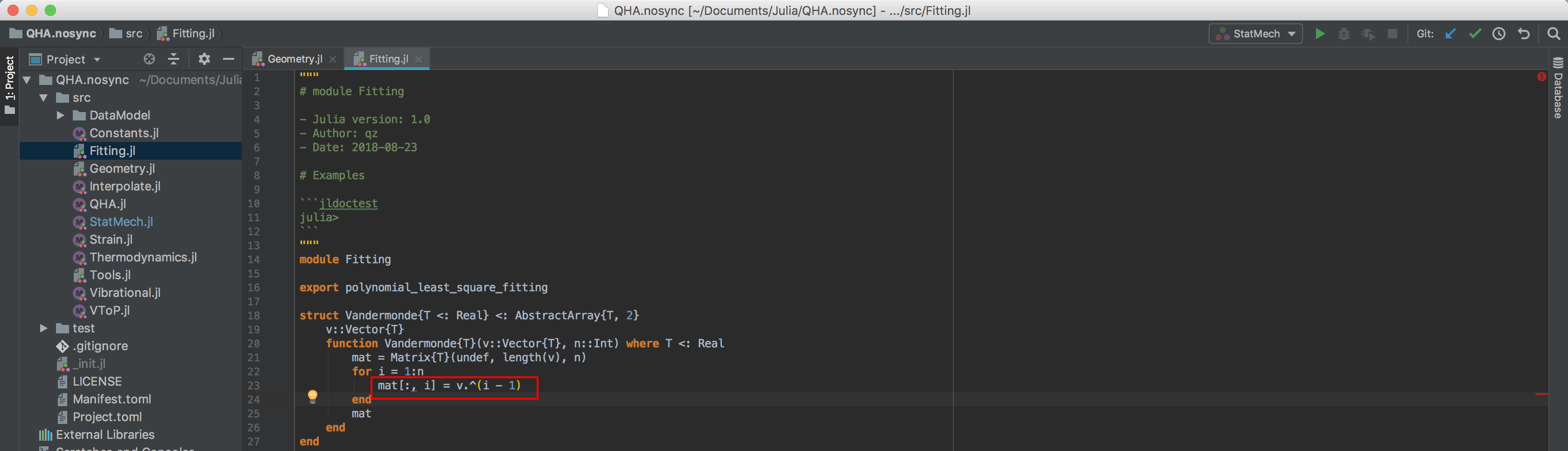
Task: Switch to the Geometry.jl tab
Action: 294,58
